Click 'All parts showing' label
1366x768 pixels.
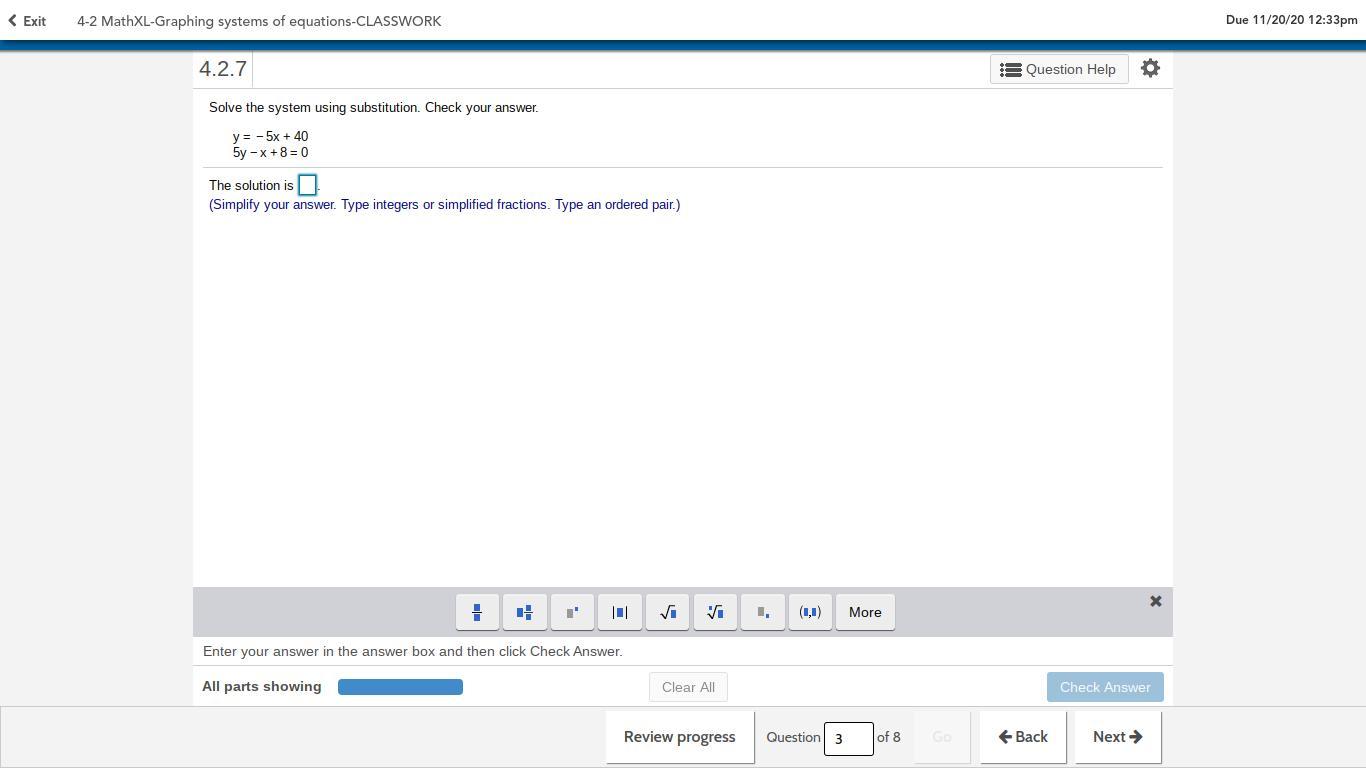click(262, 686)
